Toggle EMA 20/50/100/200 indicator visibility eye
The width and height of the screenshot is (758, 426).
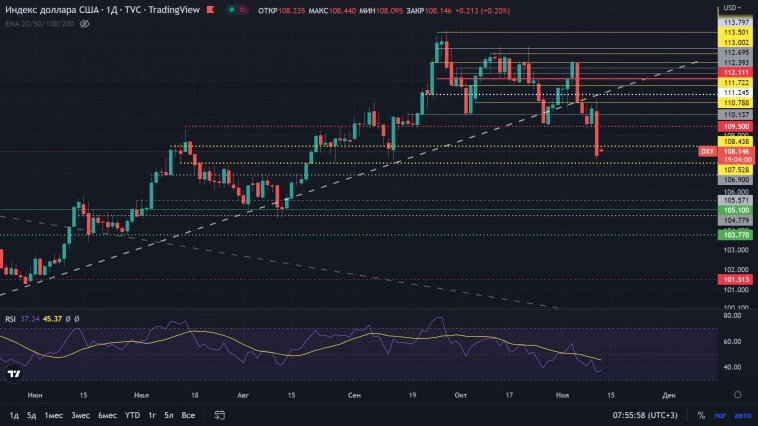click(x=83, y=23)
